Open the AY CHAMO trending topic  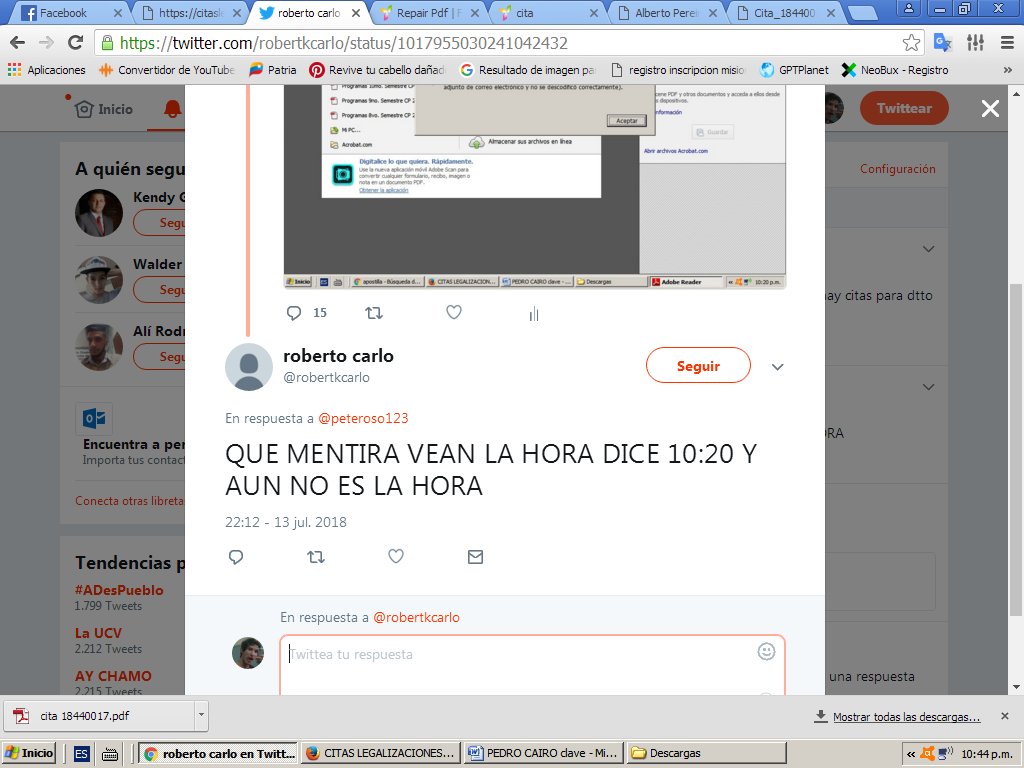click(114, 677)
